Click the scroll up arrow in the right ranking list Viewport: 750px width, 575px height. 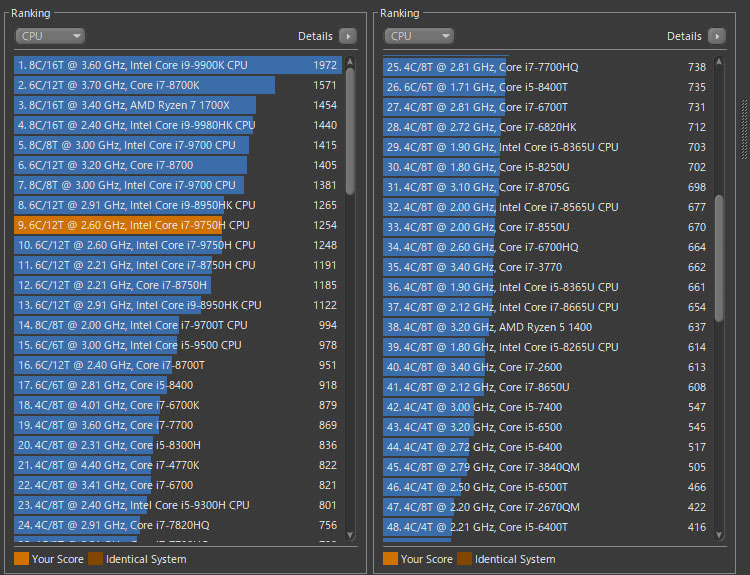(x=719, y=62)
